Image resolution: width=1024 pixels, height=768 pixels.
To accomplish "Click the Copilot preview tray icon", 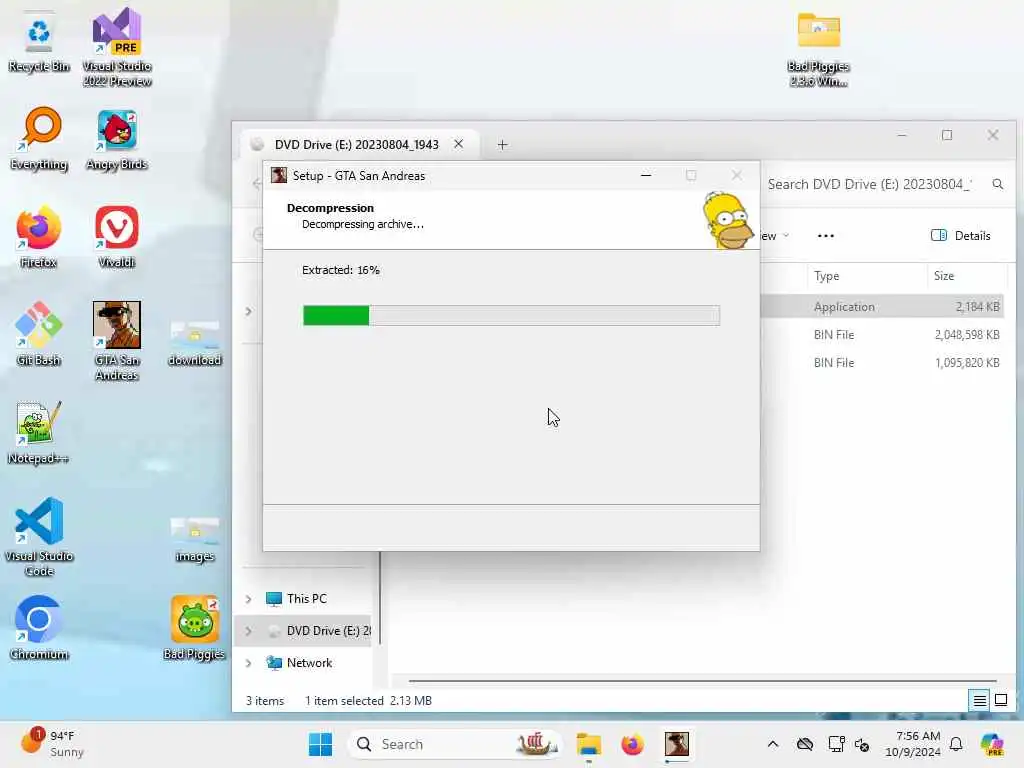I will (x=992, y=744).
